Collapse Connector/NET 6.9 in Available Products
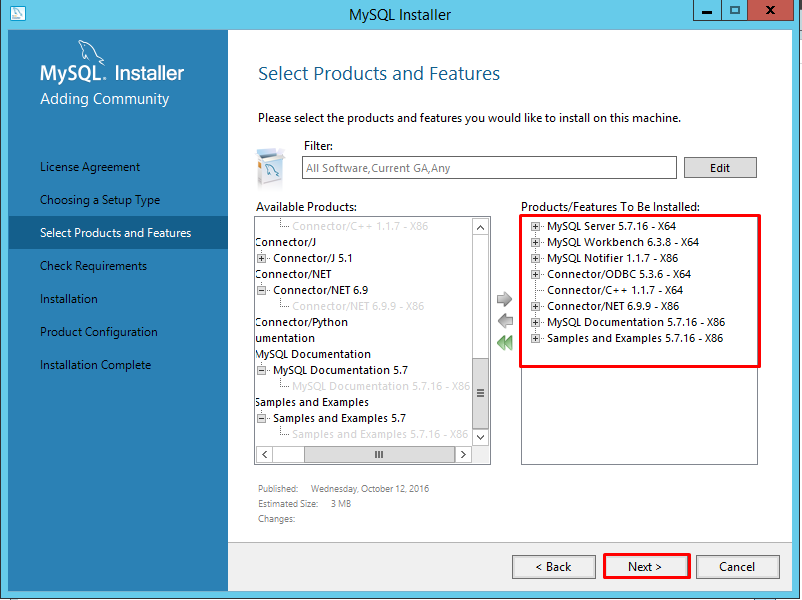The height and width of the screenshot is (600, 802). pyautogui.click(x=261, y=291)
